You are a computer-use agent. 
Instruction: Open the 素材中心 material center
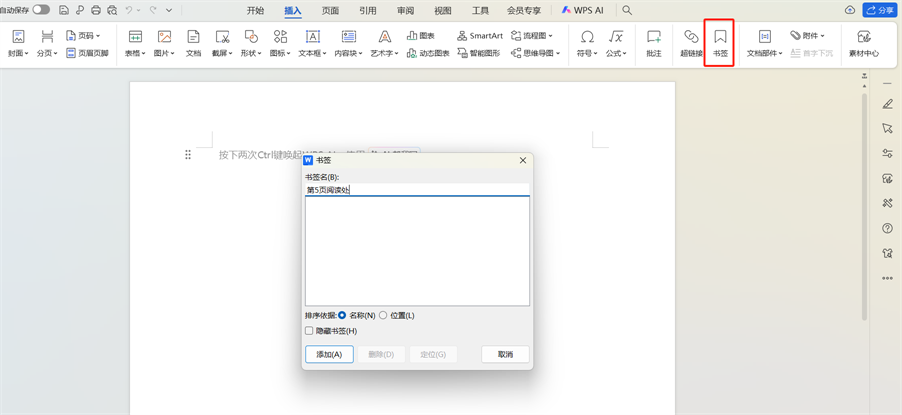(x=863, y=42)
